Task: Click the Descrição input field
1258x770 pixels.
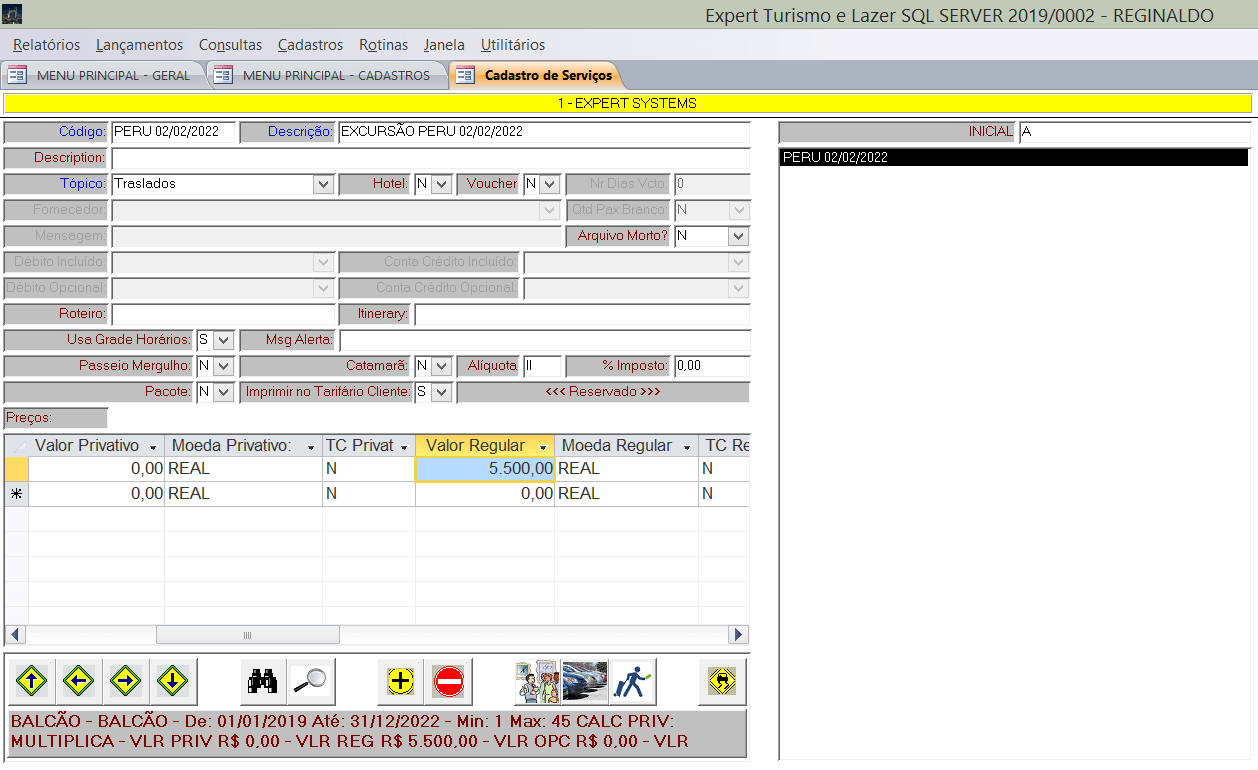Action: click(543, 132)
